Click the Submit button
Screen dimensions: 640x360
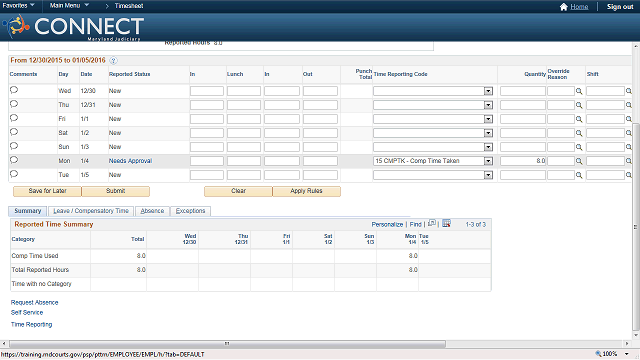(116, 191)
